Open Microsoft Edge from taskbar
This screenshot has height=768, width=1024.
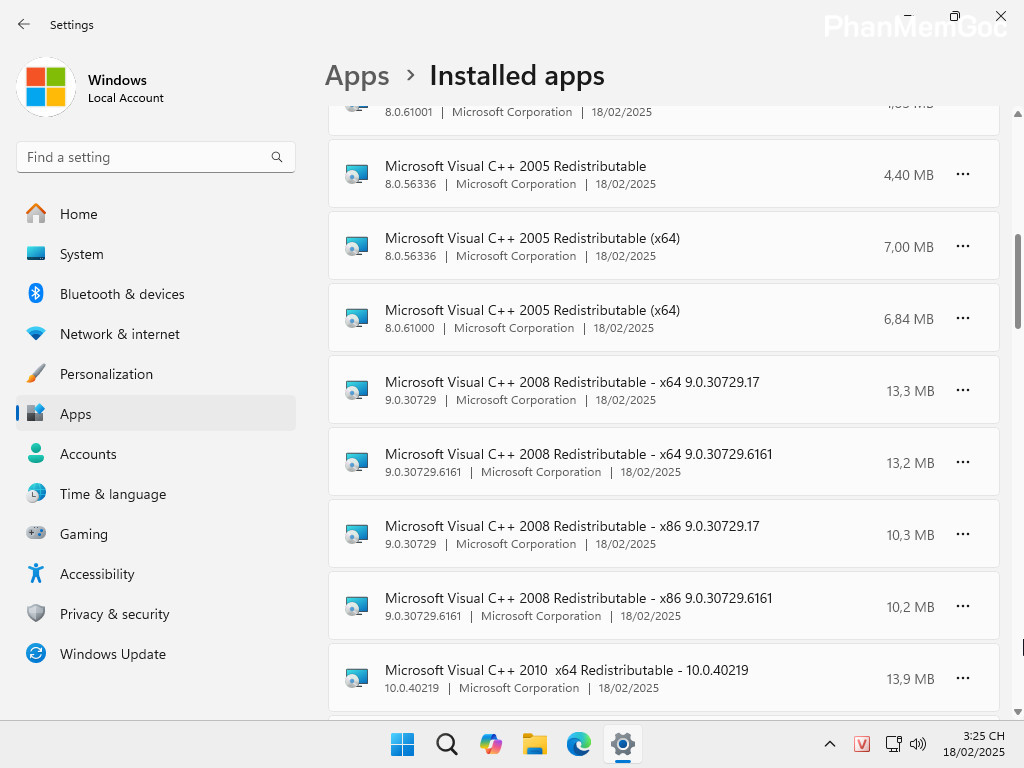pos(579,744)
